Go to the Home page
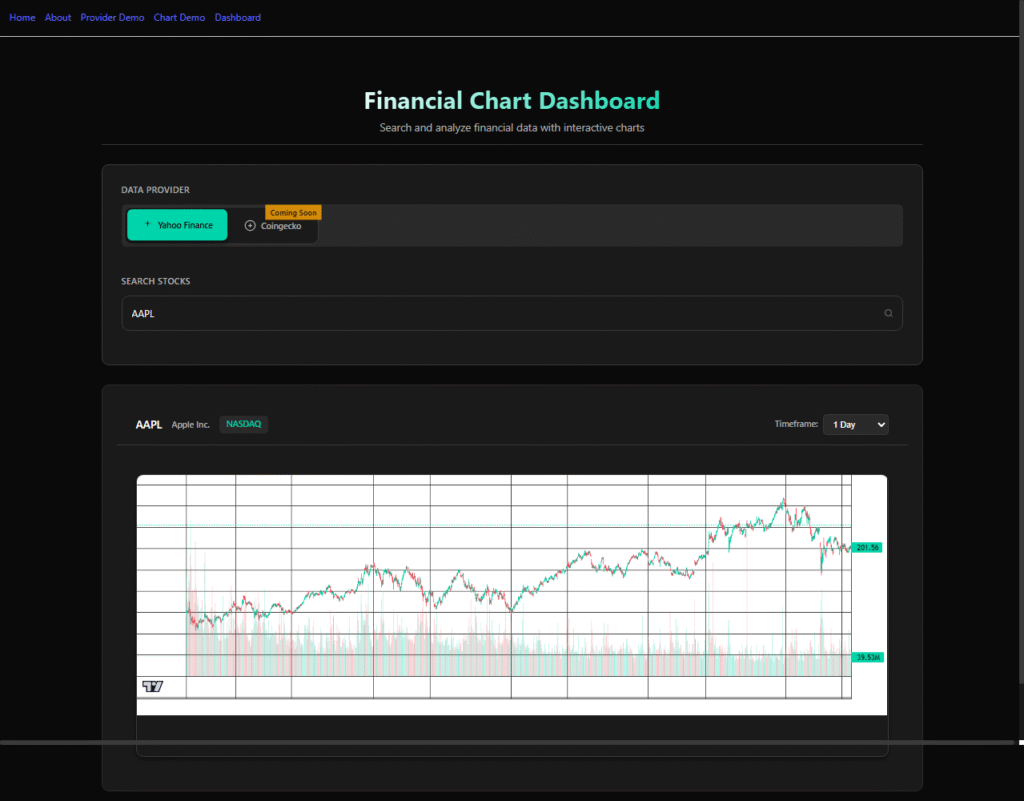The image size is (1024, 801). tap(22, 18)
